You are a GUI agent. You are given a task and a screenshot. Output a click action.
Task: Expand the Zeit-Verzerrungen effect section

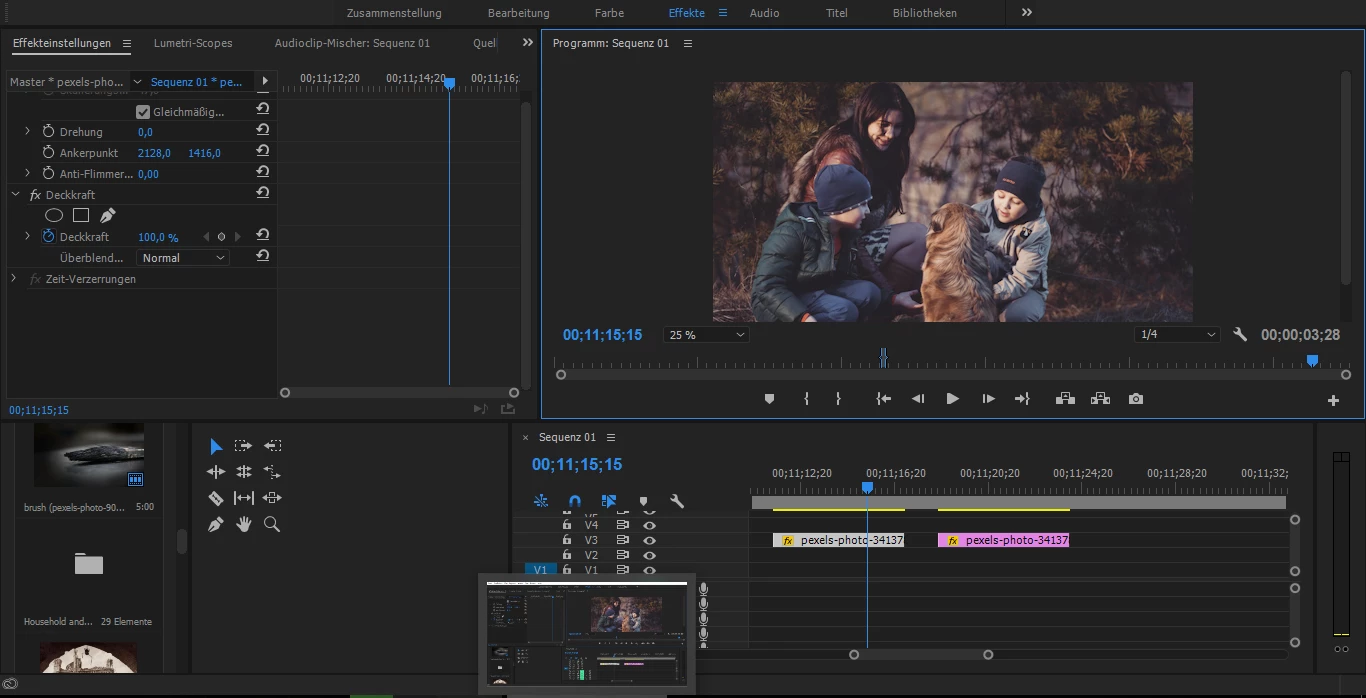[x=14, y=279]
